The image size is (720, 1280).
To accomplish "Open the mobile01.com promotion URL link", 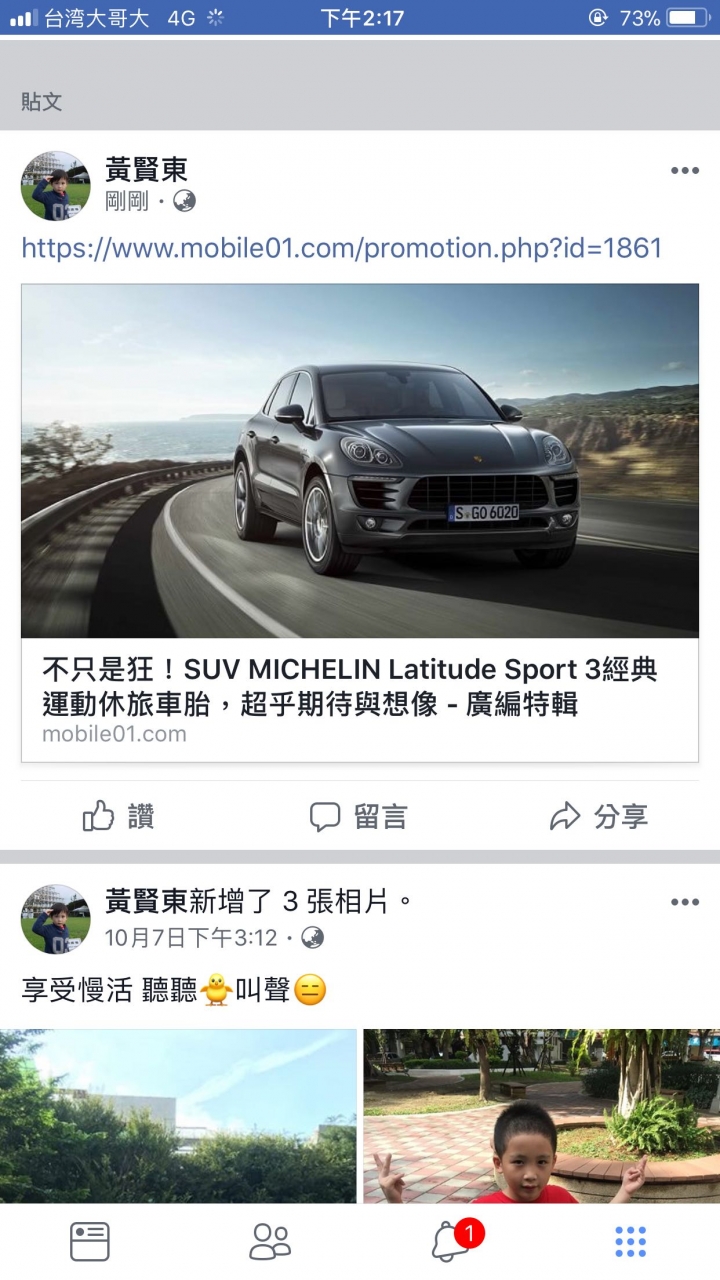I will click(342, 248).
